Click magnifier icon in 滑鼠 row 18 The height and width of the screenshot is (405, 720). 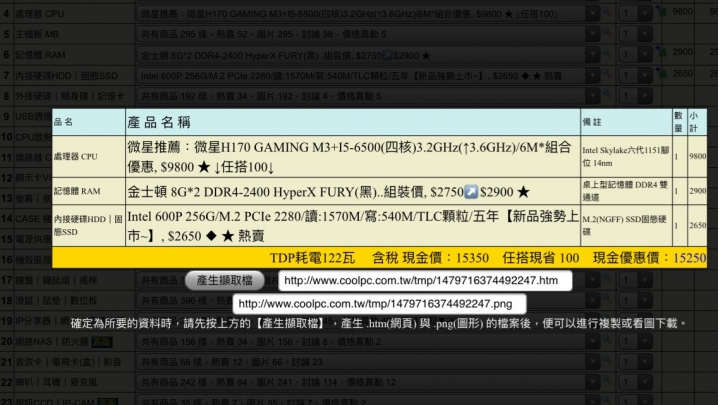point(607,298)
